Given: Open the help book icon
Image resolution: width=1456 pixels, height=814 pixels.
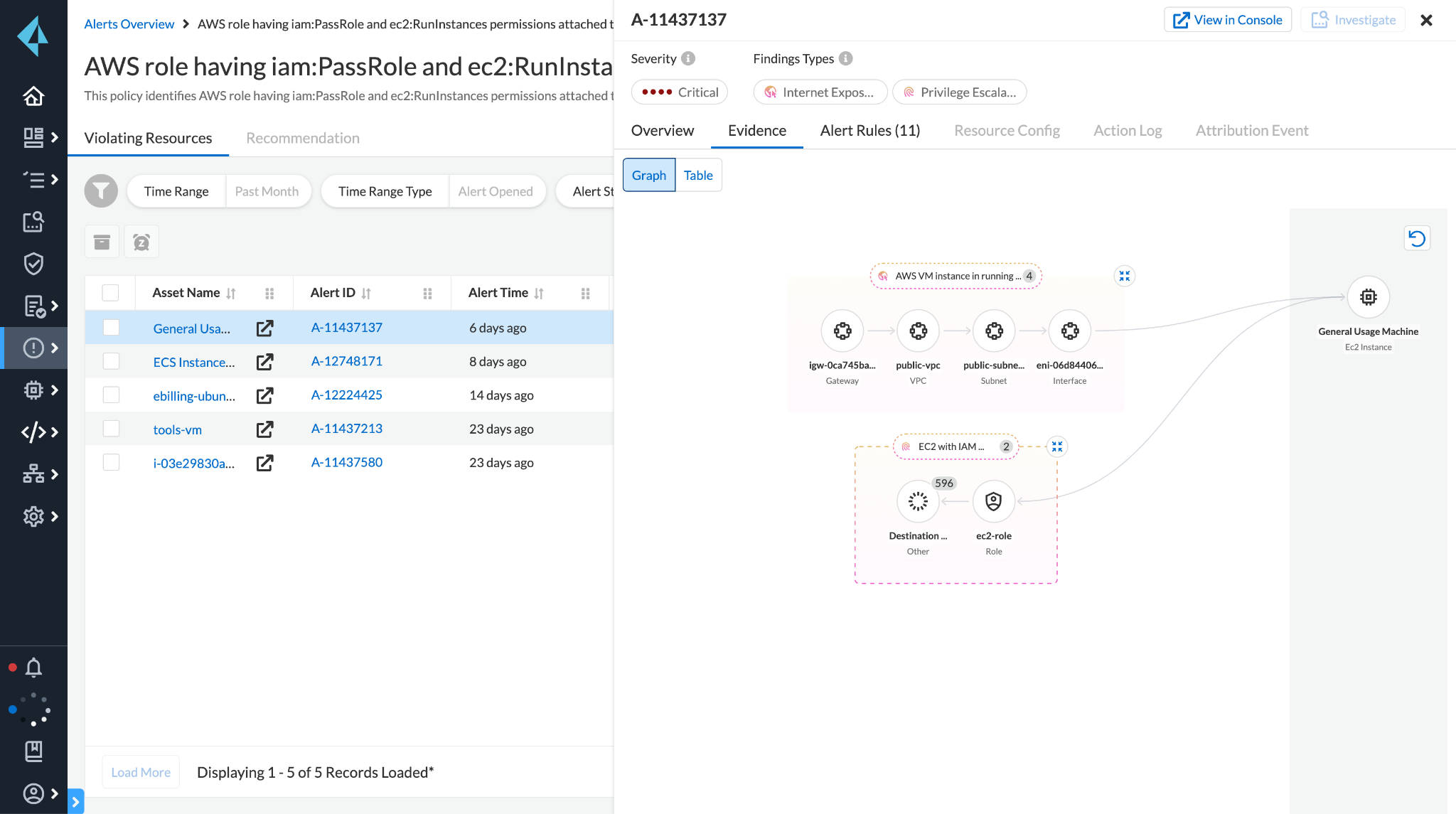Looking at the screenshot, I should [33, 751].
